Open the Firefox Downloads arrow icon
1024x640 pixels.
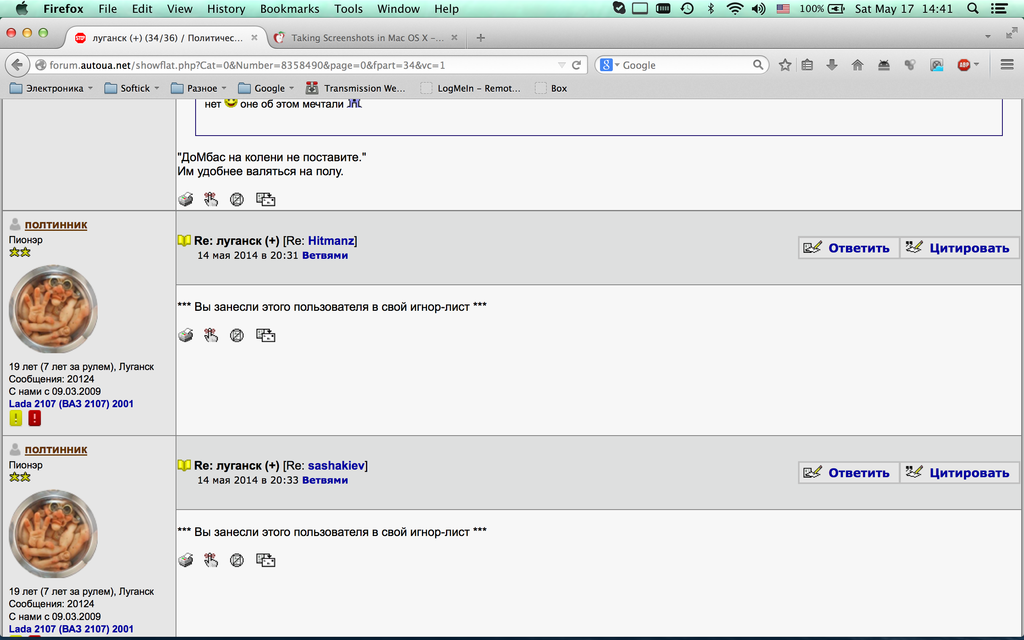click(x=832, y=65)
